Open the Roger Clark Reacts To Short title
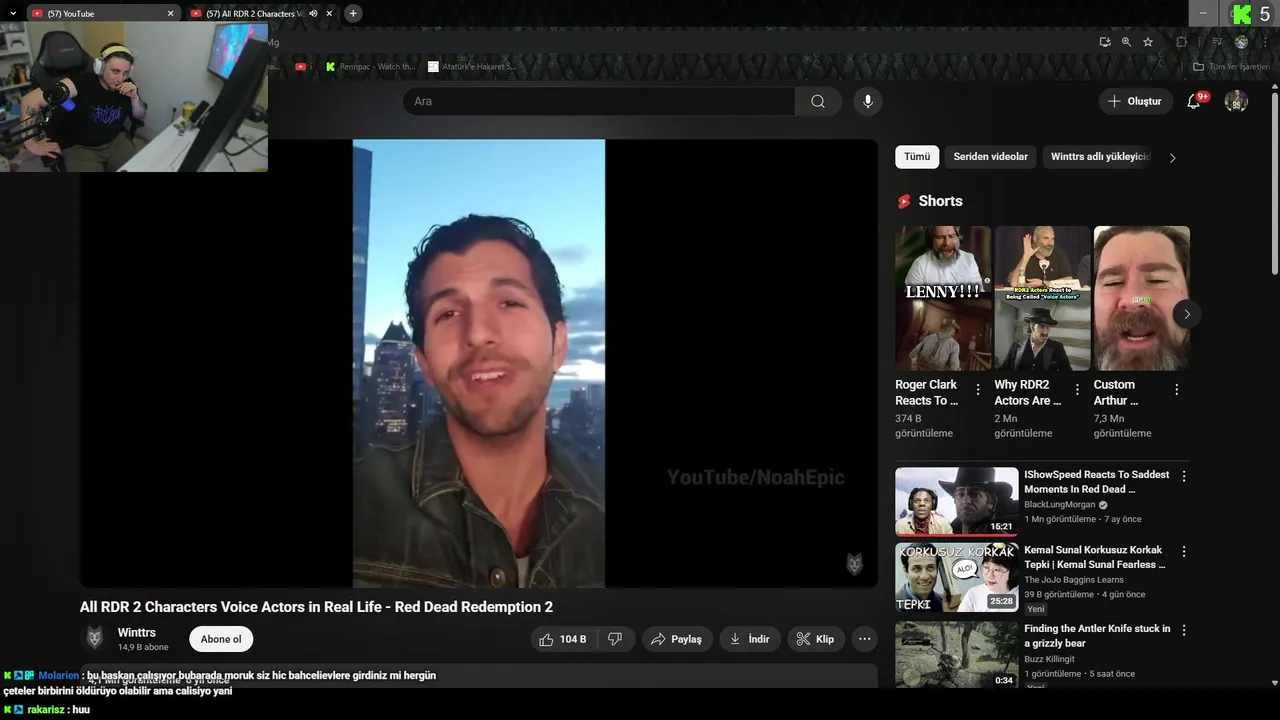Viewport: 1280px width, 720px height. coord(926,392)
